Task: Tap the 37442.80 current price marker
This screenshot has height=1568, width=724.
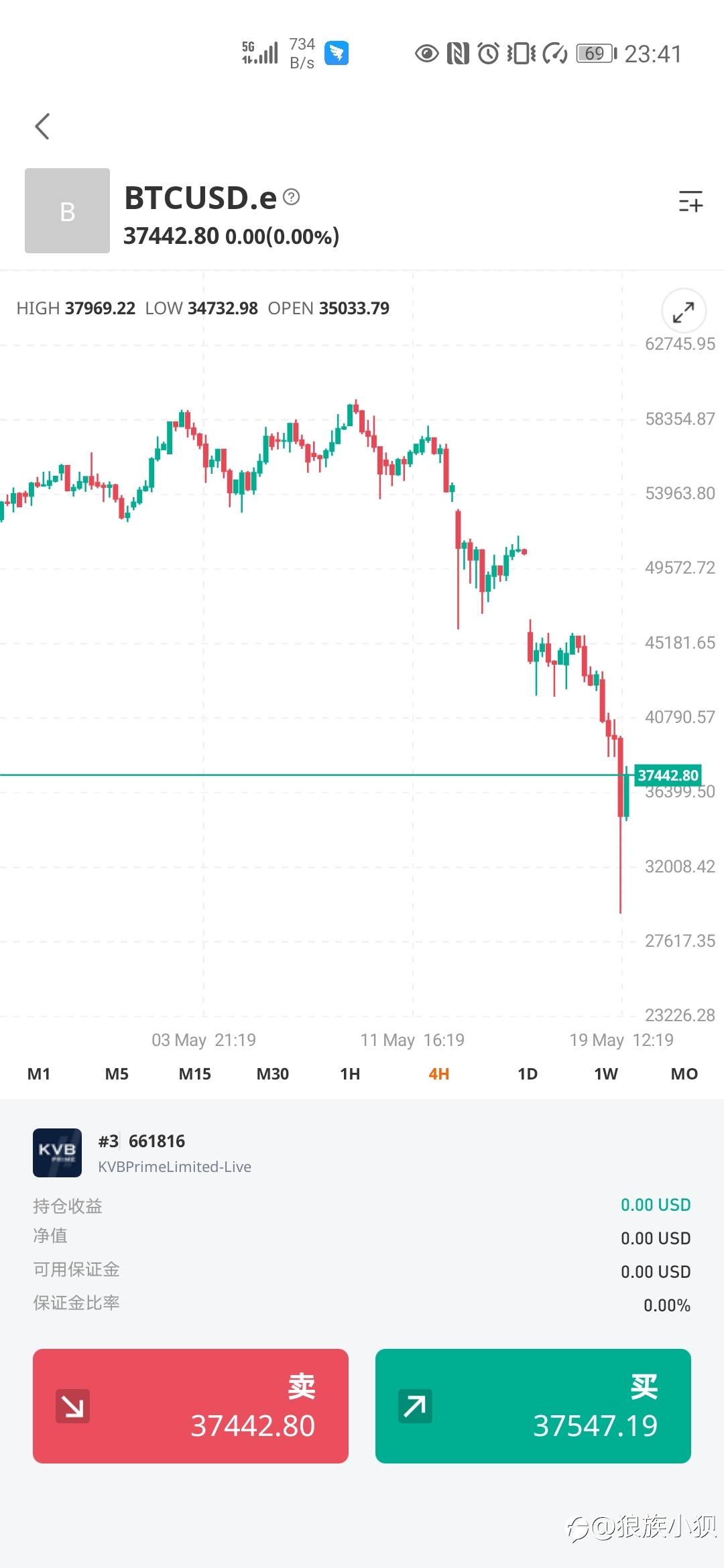Action: [x=668, y=775]
